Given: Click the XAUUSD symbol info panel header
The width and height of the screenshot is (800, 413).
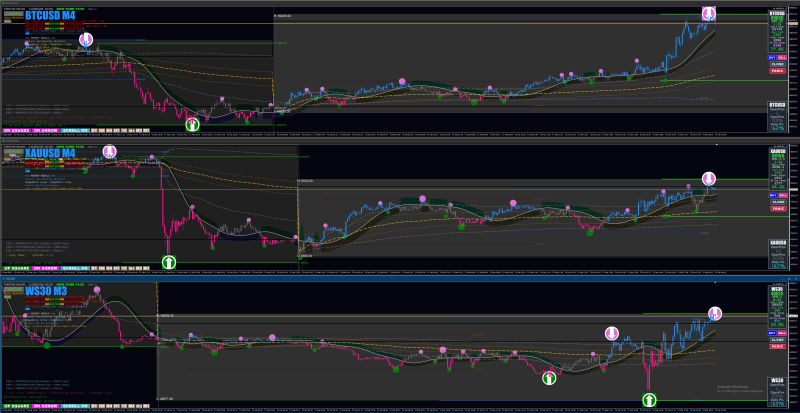Looking at the screenshot, I should click(778, 151).
